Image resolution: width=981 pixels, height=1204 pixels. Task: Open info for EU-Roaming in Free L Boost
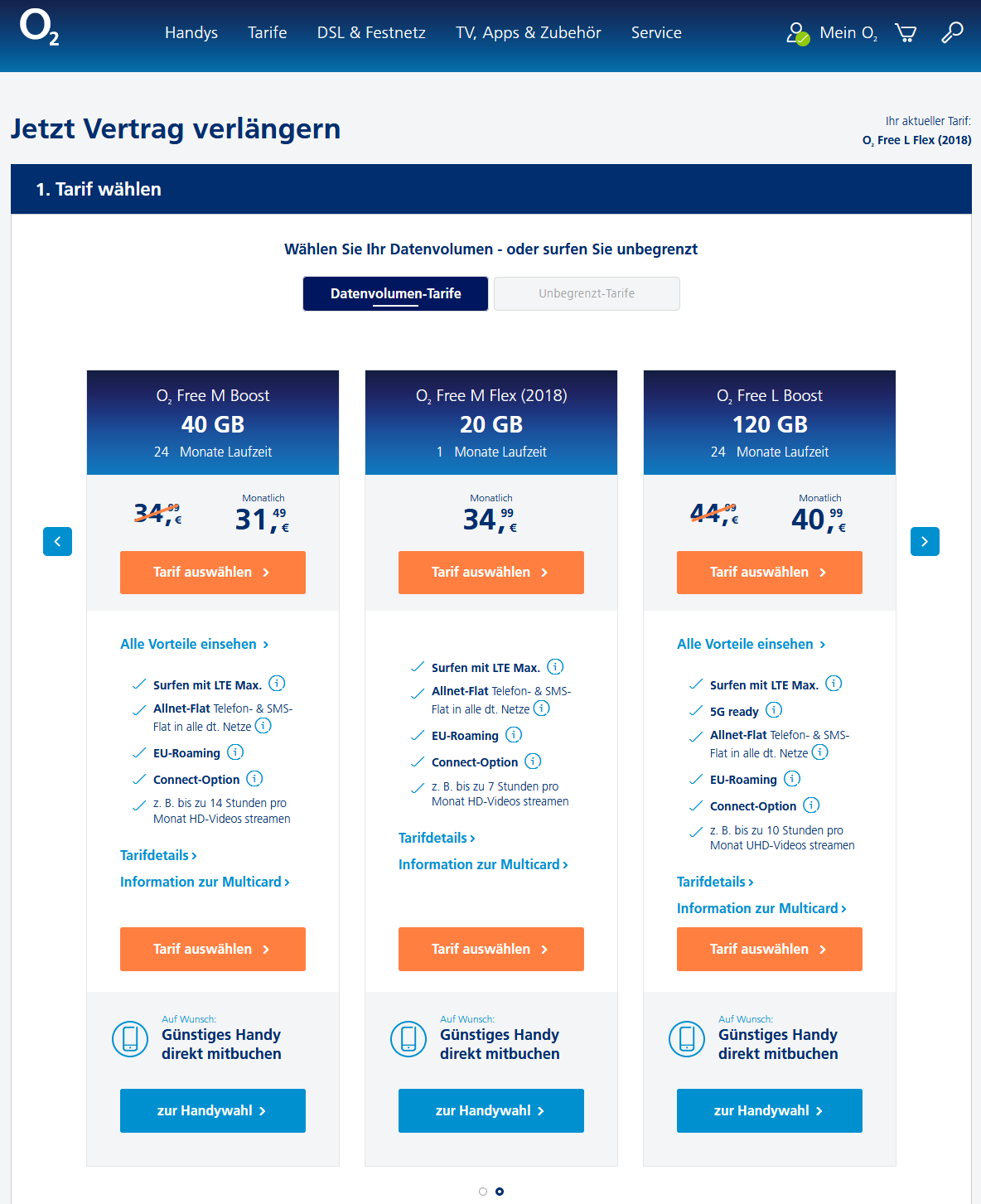(792, 779)
